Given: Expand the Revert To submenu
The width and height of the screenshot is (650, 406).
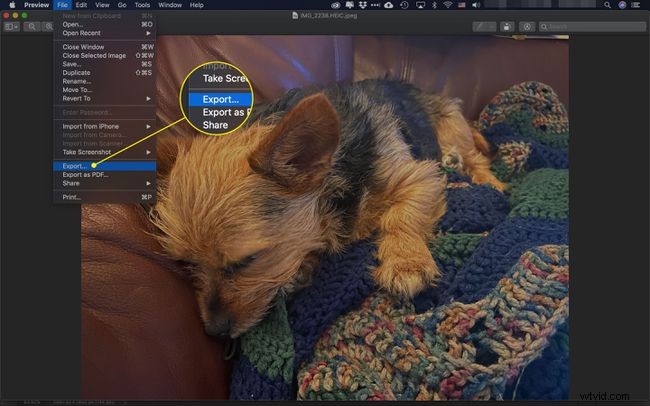Looking at the screenshot, I should (x=104, y=99).
